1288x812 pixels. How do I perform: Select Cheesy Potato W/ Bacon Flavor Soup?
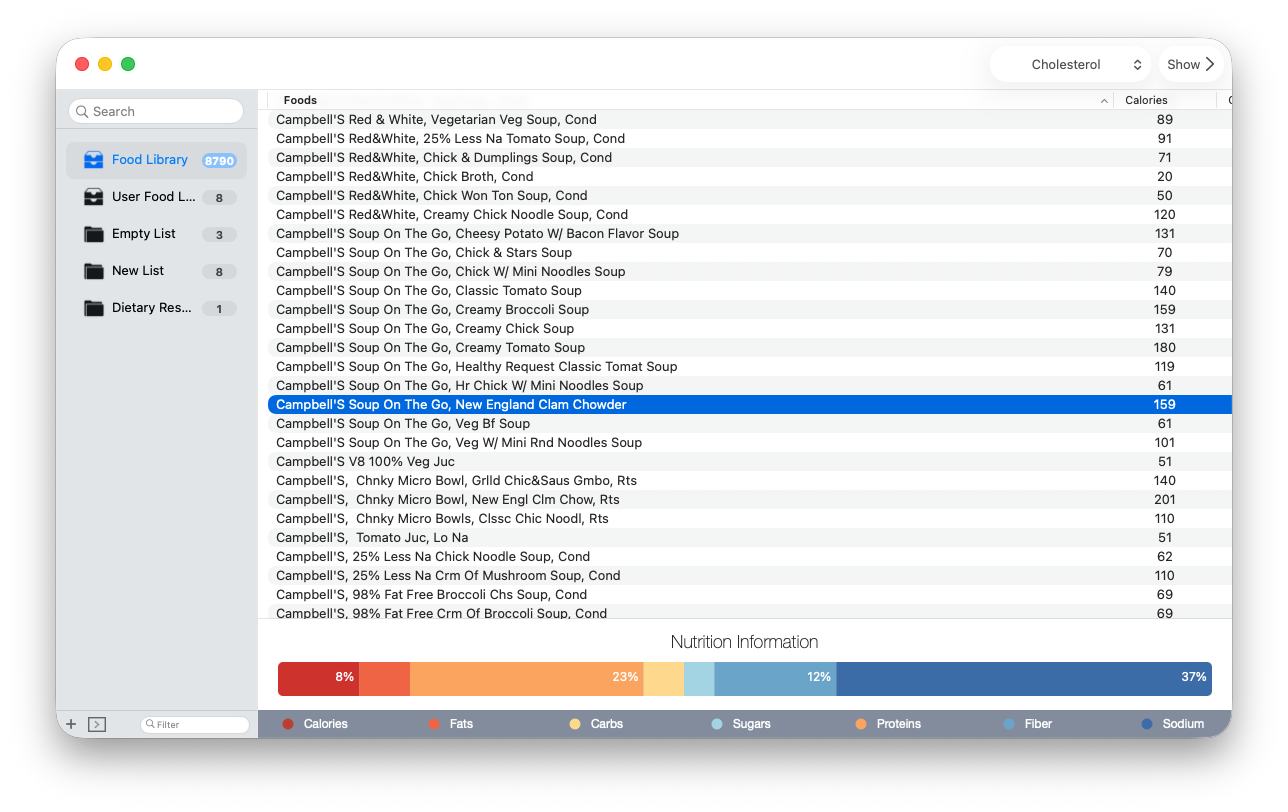(x=750, y=234)
